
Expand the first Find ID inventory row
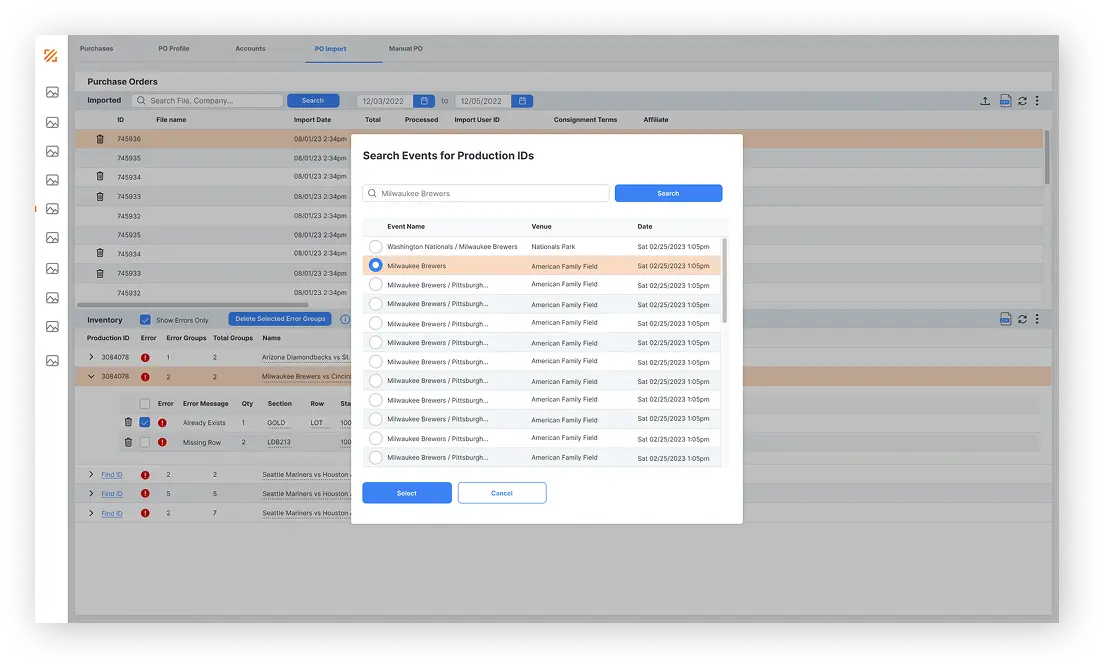(91, 475)
